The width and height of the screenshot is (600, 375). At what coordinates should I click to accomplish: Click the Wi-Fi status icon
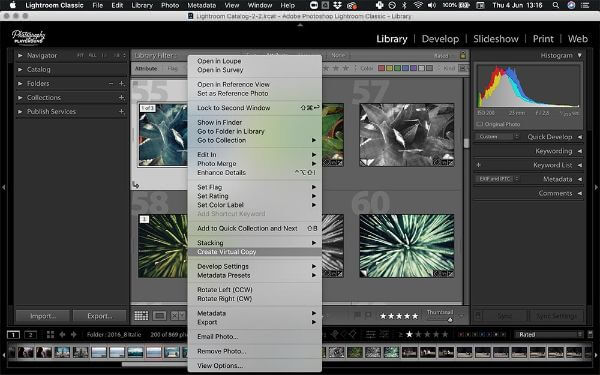tap(418, 5)
